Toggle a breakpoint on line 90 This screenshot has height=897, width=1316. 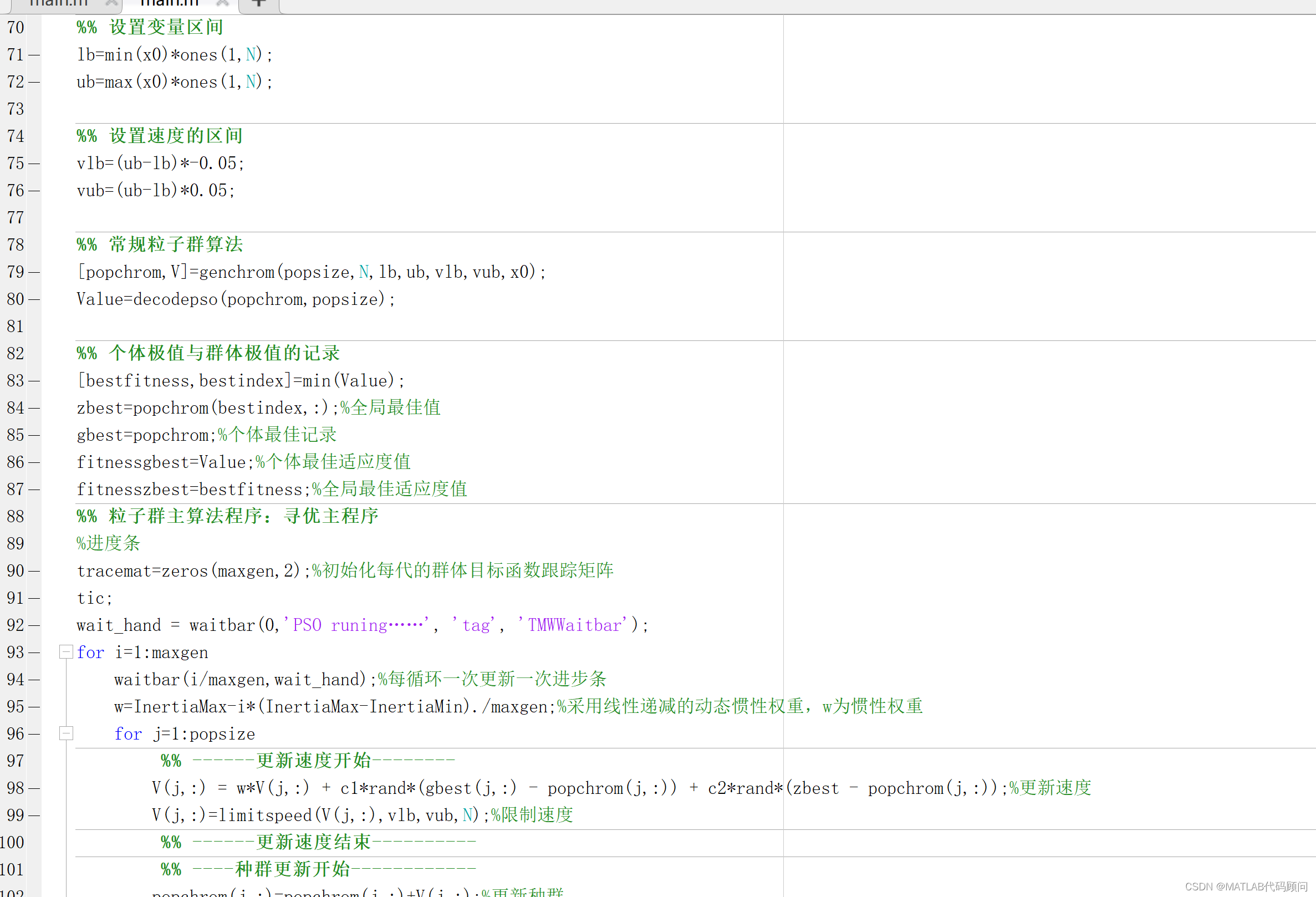[x=35, y=570]
